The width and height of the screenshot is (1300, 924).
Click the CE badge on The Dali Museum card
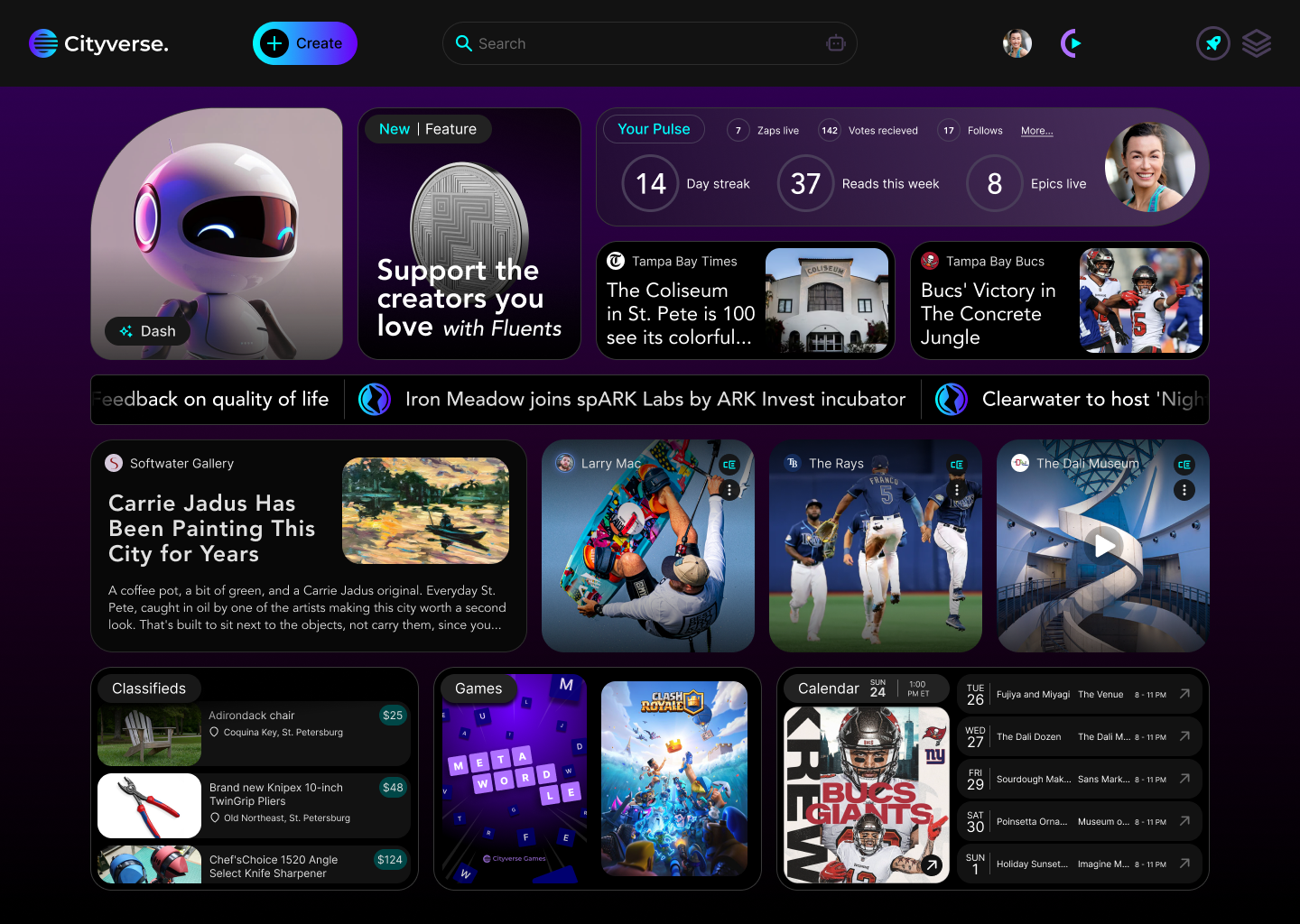1184,465
